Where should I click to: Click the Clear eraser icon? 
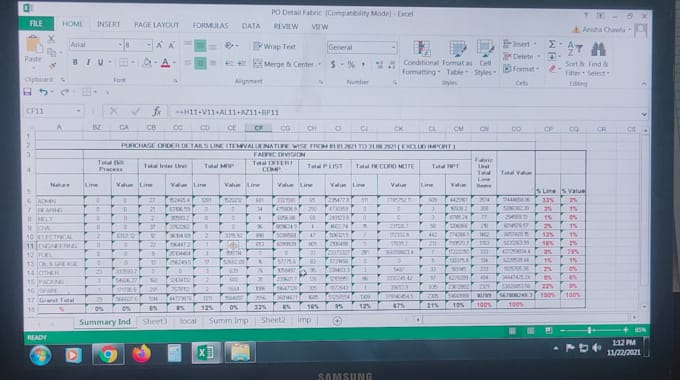(x=552, y=69)
